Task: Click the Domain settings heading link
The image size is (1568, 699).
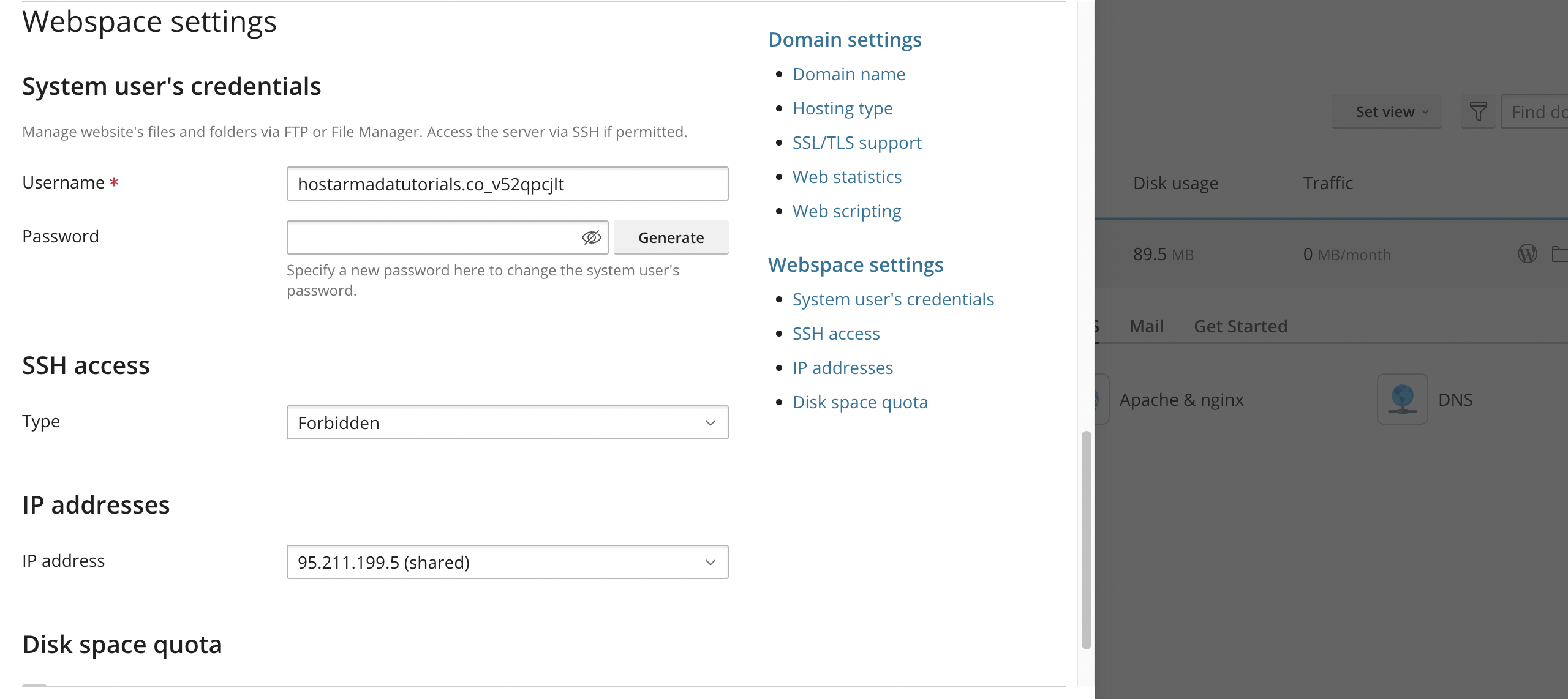Action: coord(845,40)
